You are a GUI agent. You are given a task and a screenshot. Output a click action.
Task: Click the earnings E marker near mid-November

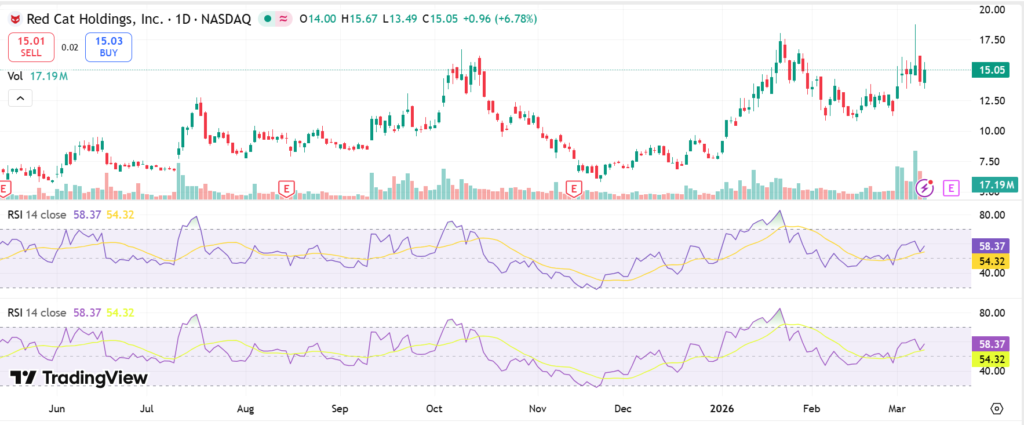[x=574, y=188]
